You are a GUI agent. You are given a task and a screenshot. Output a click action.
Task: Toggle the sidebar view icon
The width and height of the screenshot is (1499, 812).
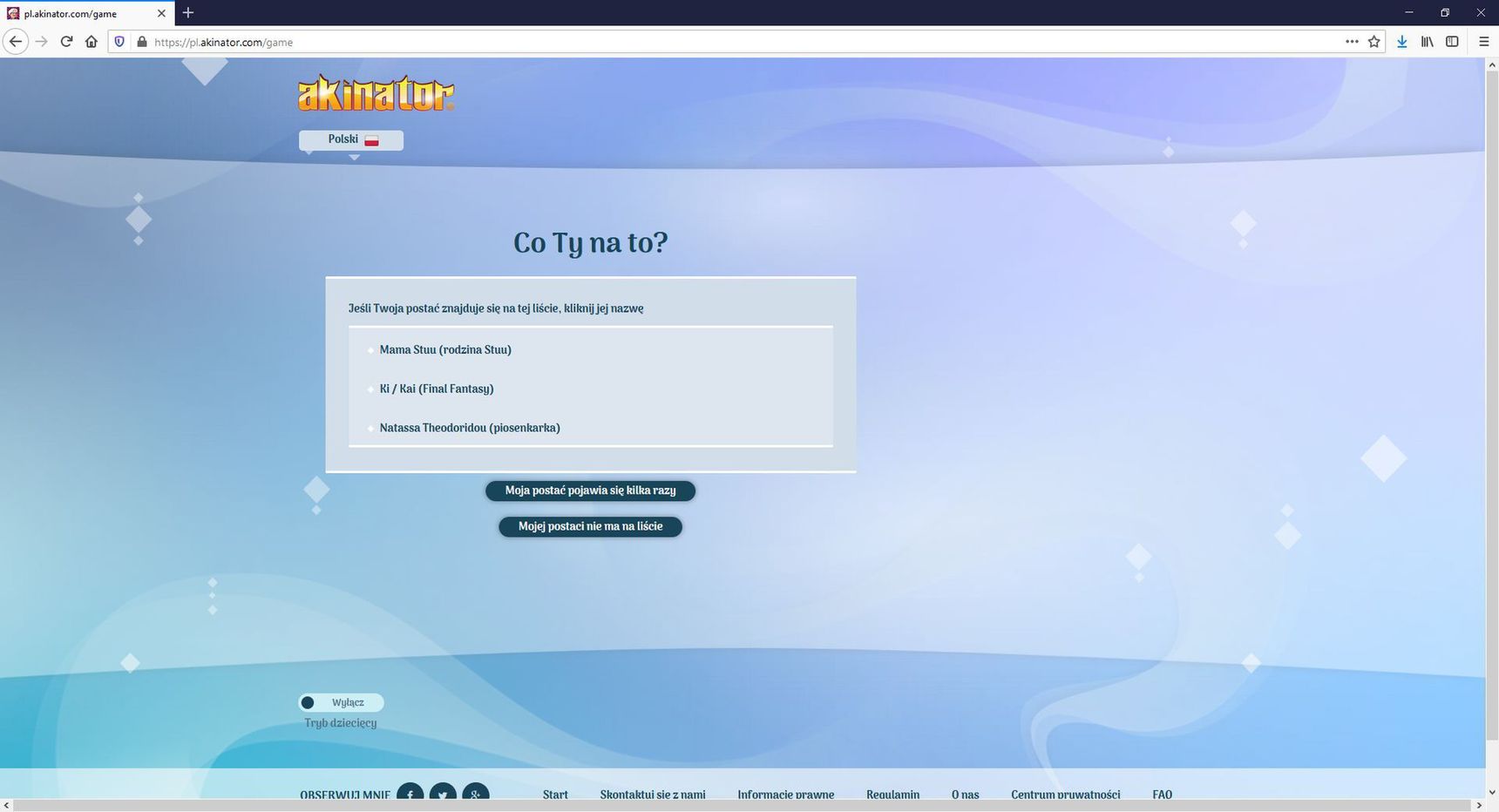pyautogui.click(x=1452, y=42)
